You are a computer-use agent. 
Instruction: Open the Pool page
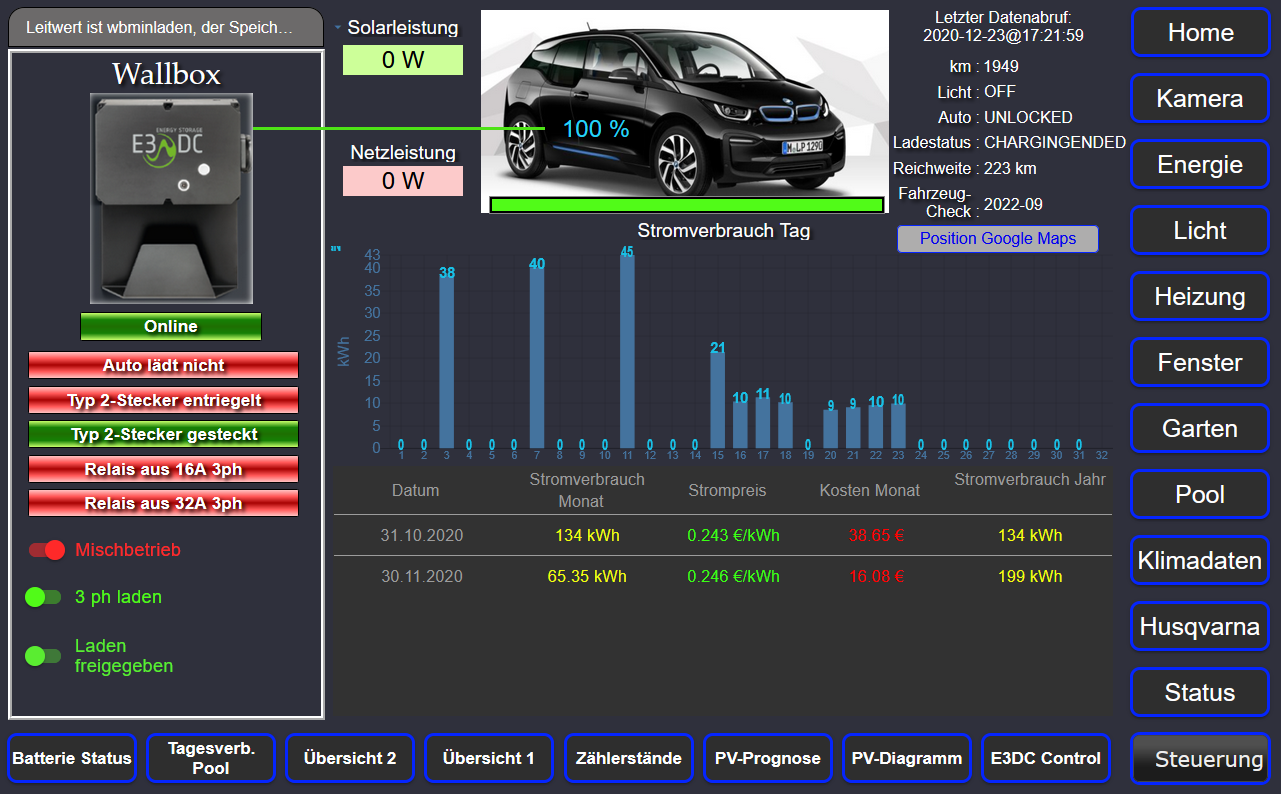(1200, 494)
